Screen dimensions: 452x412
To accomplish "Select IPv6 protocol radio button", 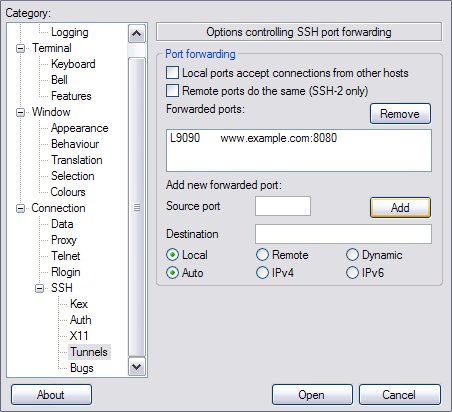I will point(352,273).
